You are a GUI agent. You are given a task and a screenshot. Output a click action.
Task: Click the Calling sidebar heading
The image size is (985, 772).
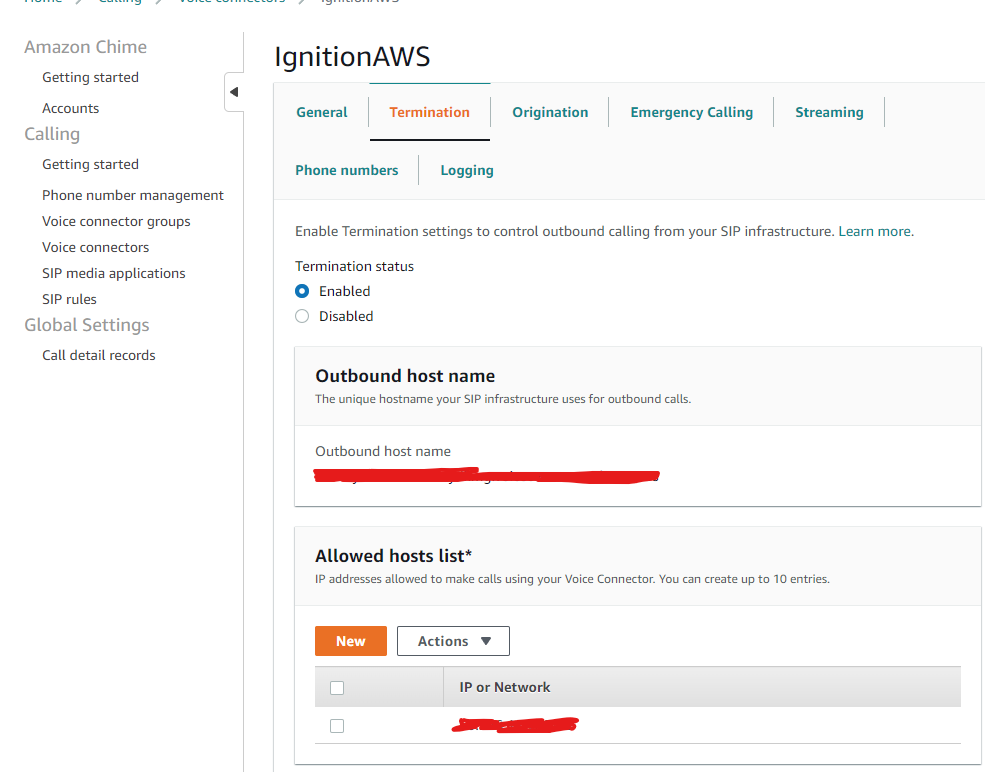click(x=52, y=134)
